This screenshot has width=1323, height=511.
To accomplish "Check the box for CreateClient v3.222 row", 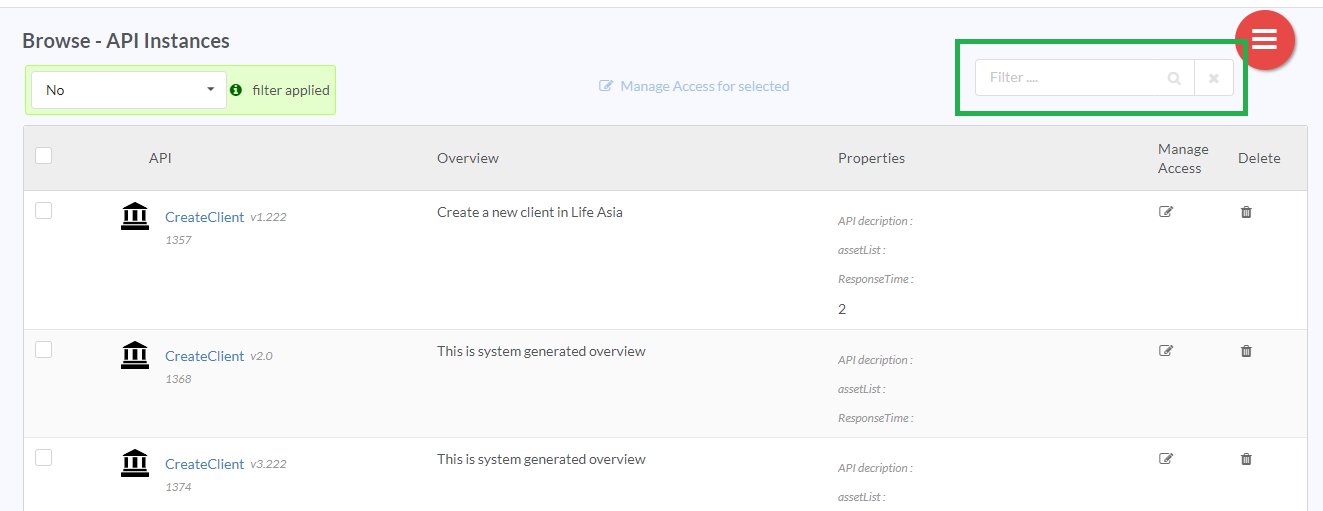I will pyautogui.click(x=43, y=457).
